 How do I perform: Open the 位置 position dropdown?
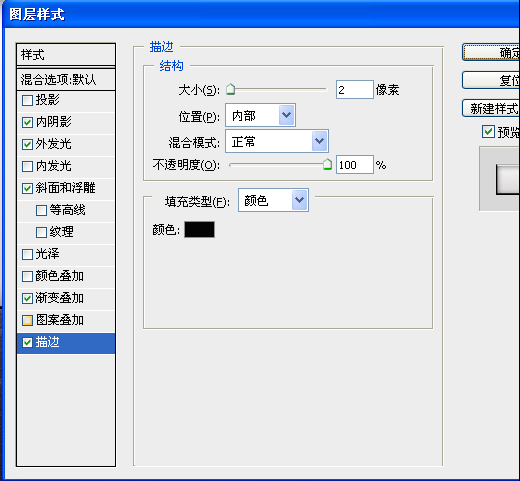pyautogui.click(x=260, y=115)
